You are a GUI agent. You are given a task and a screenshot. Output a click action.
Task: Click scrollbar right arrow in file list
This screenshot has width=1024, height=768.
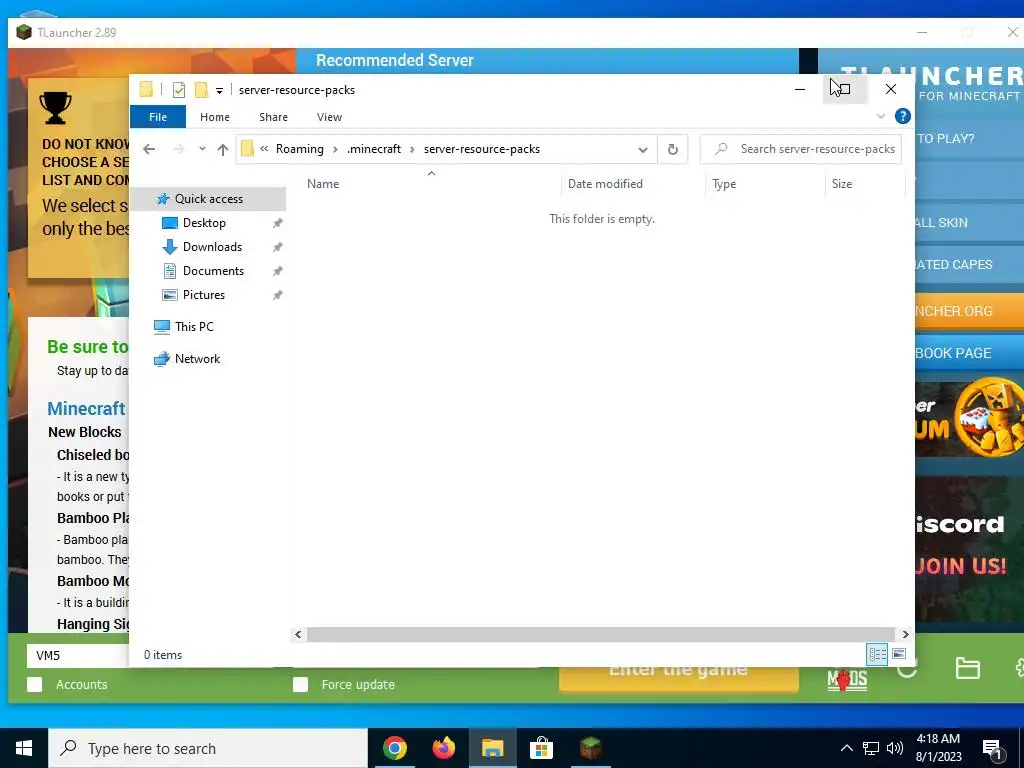pyautogui.click(x=905, y=634)
